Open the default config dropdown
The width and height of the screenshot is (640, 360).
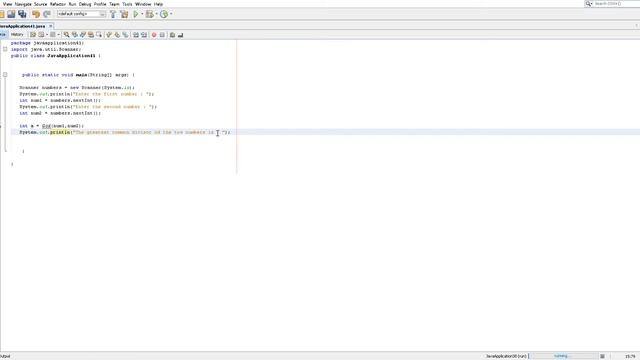tap(81, 14)
